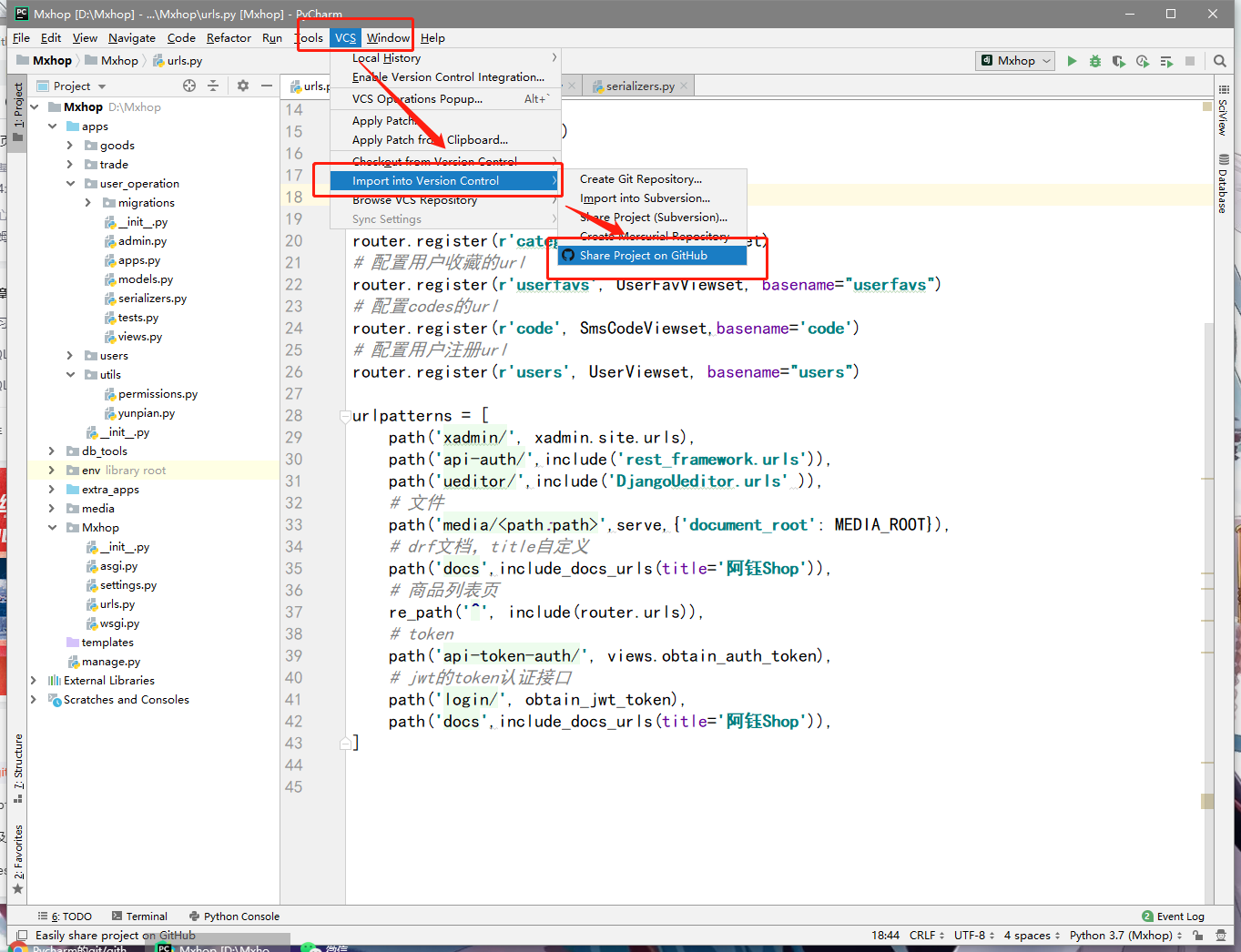Expand the trade folder

(70, 165)
